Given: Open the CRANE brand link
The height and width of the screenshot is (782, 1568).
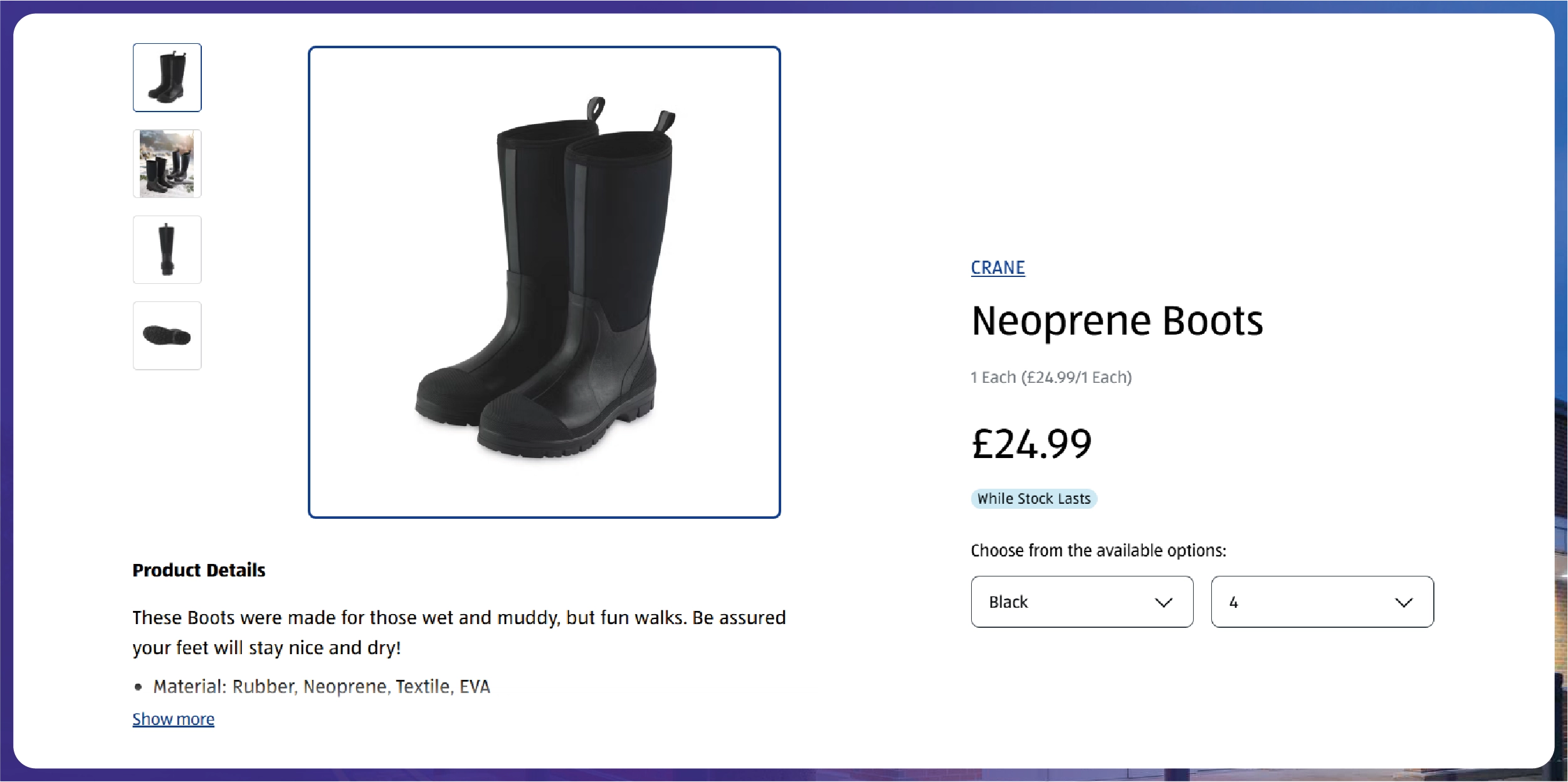Looking at the screenshot, I should [x=997, y=268].
